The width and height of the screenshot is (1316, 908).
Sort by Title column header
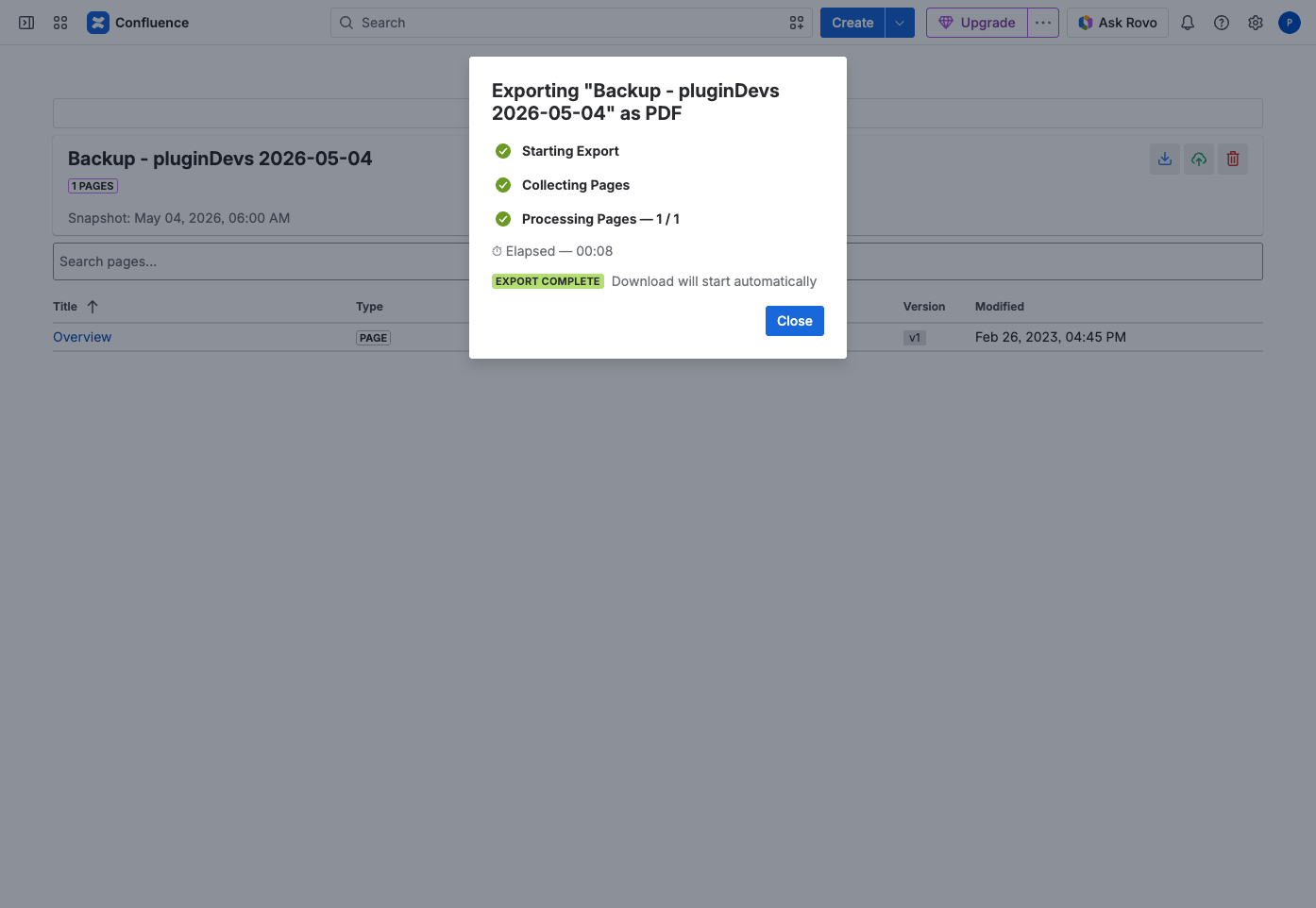[65, 307]
